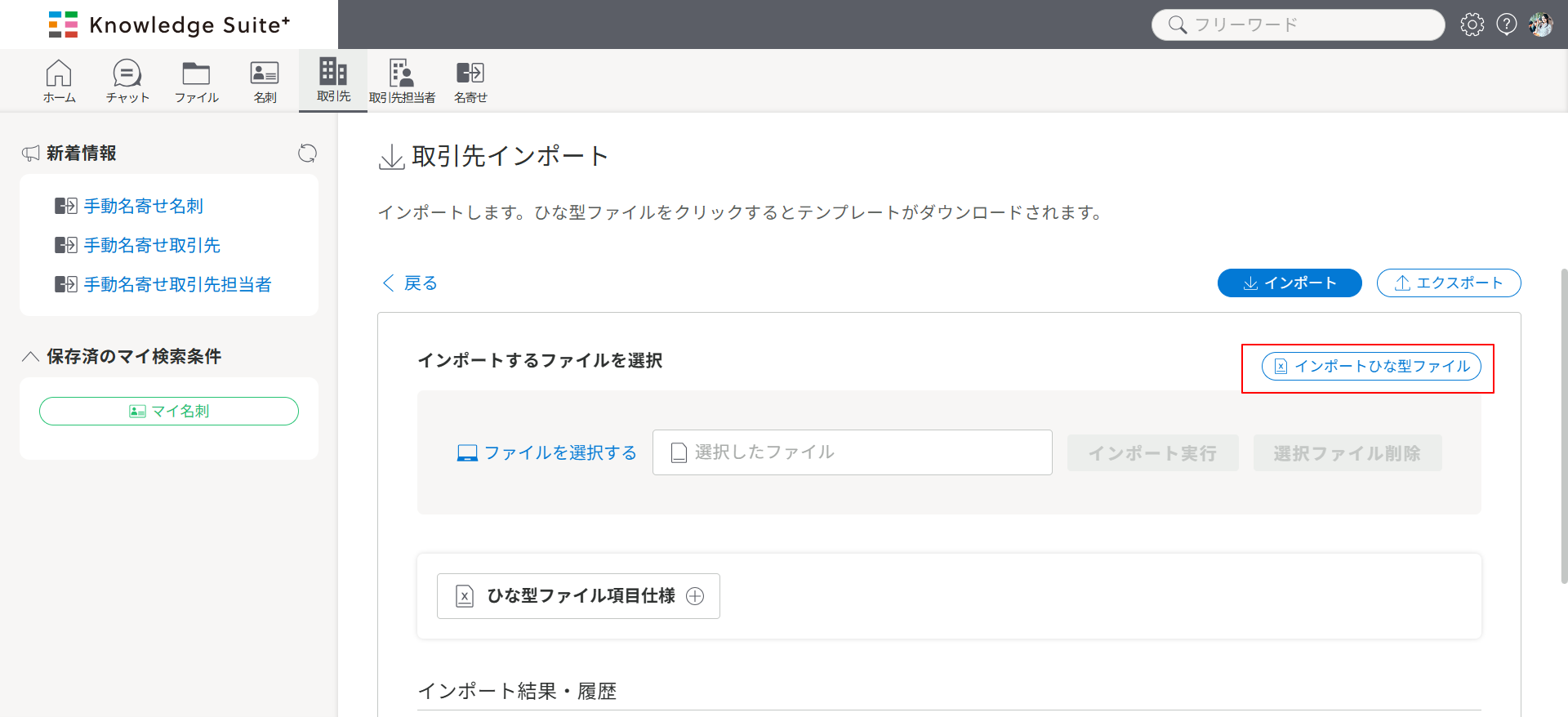Click the plus icon beside ひな型ファイル項目仕様
1568x717 pixels.
695,596
